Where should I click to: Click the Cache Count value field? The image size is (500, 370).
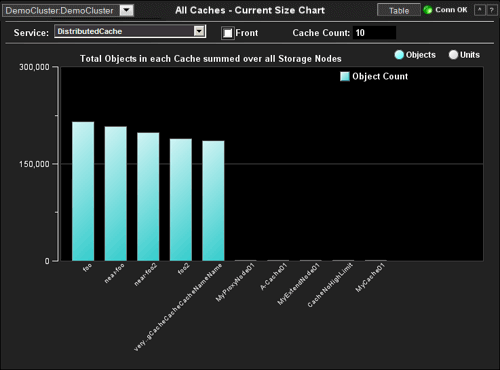click(374, 33)
